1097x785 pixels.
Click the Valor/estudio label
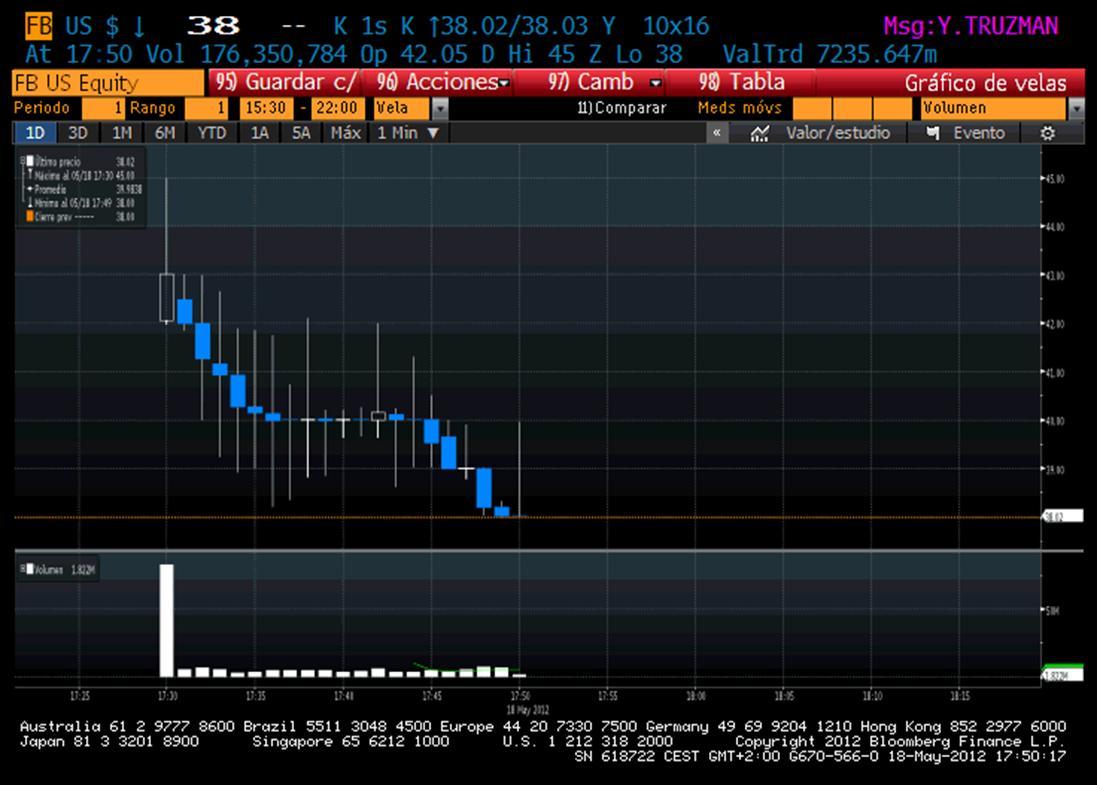click(837, 133)
